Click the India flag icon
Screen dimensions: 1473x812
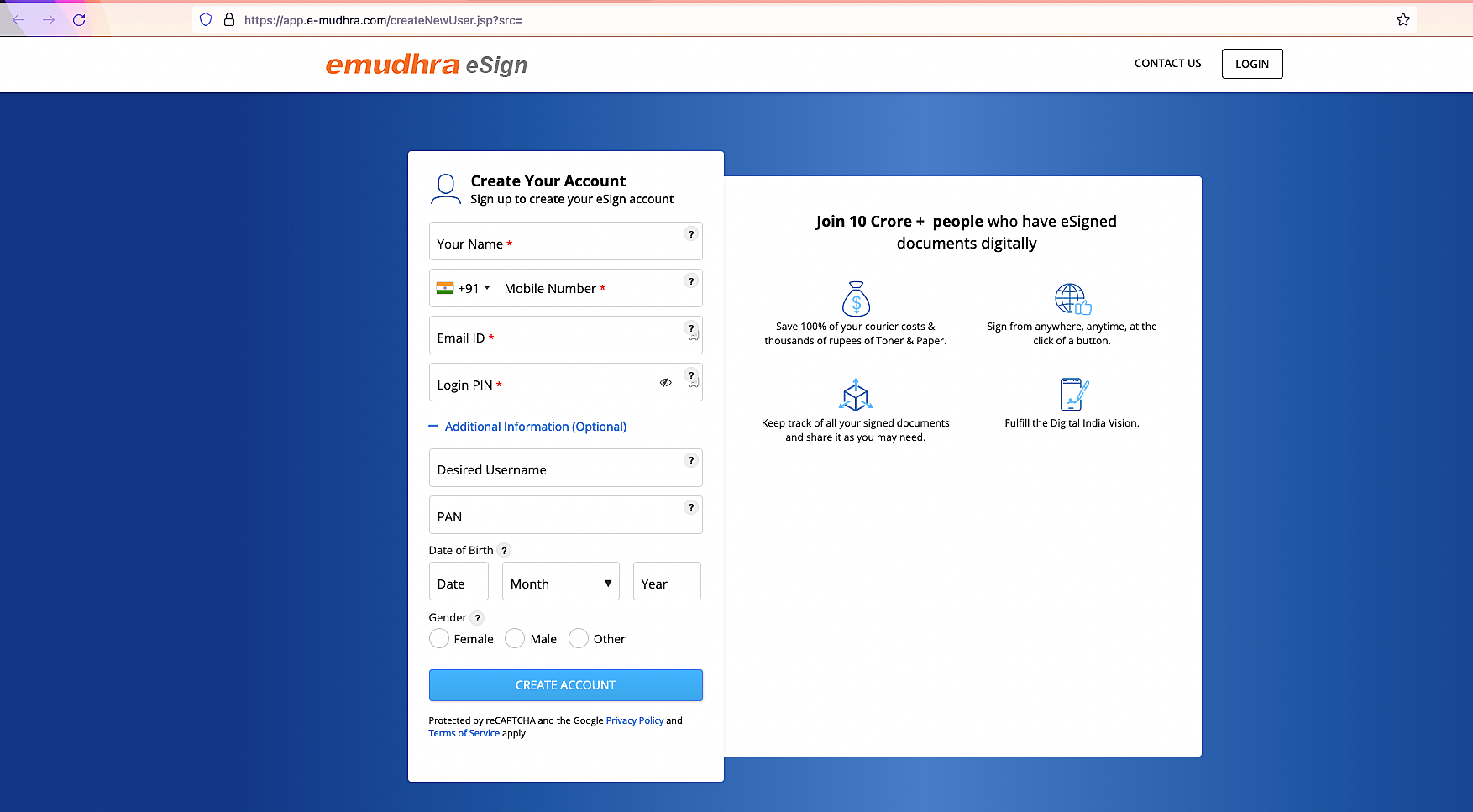[445, 288]
